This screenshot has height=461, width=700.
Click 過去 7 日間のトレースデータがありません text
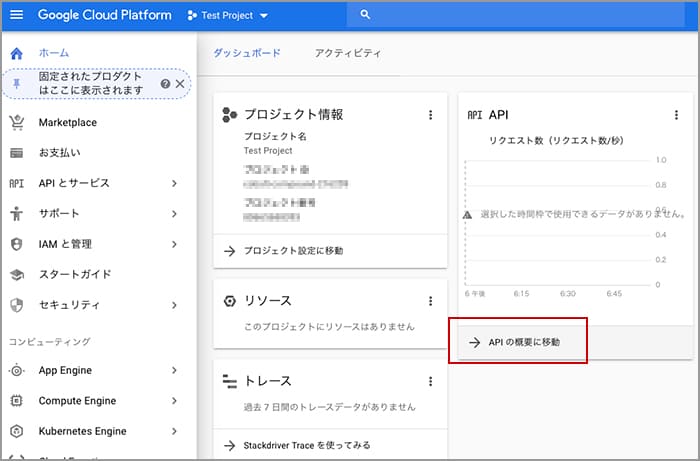click(329, 407)
